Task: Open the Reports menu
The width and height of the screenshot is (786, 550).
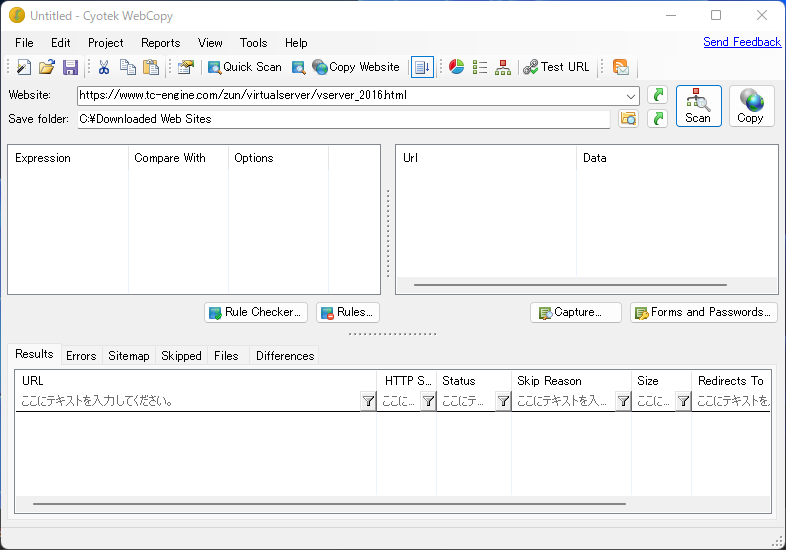Action: (160, 43)
